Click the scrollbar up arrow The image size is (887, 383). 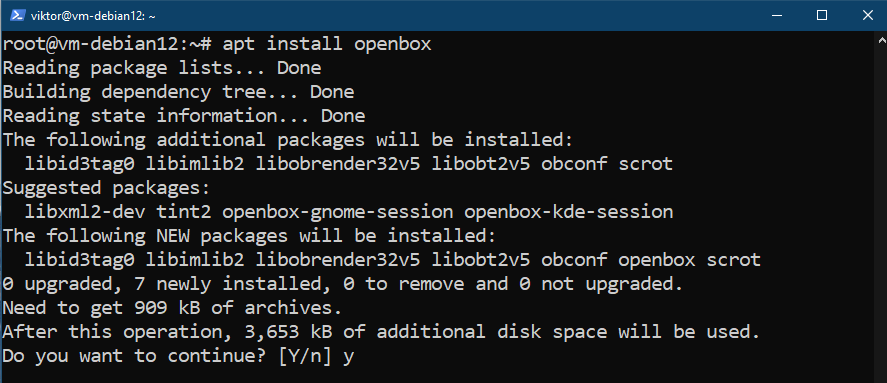882,40
